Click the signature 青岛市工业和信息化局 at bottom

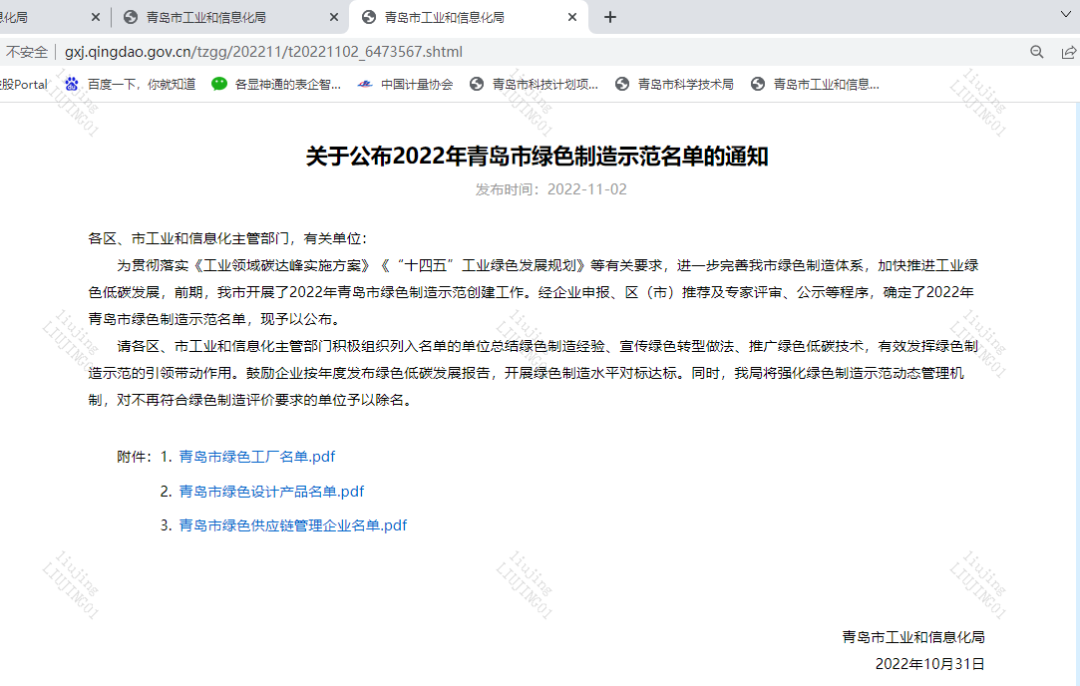point(913,637)
